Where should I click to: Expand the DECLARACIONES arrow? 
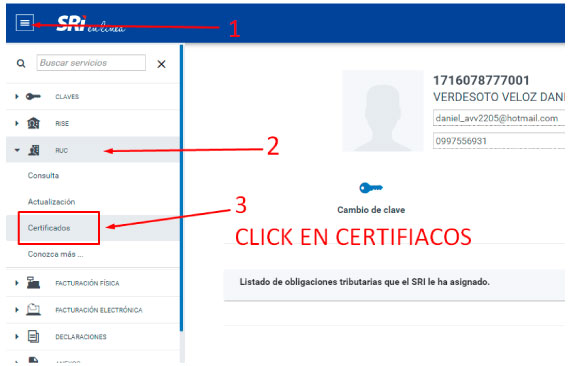pyautogui.click(x=16, y=337)
